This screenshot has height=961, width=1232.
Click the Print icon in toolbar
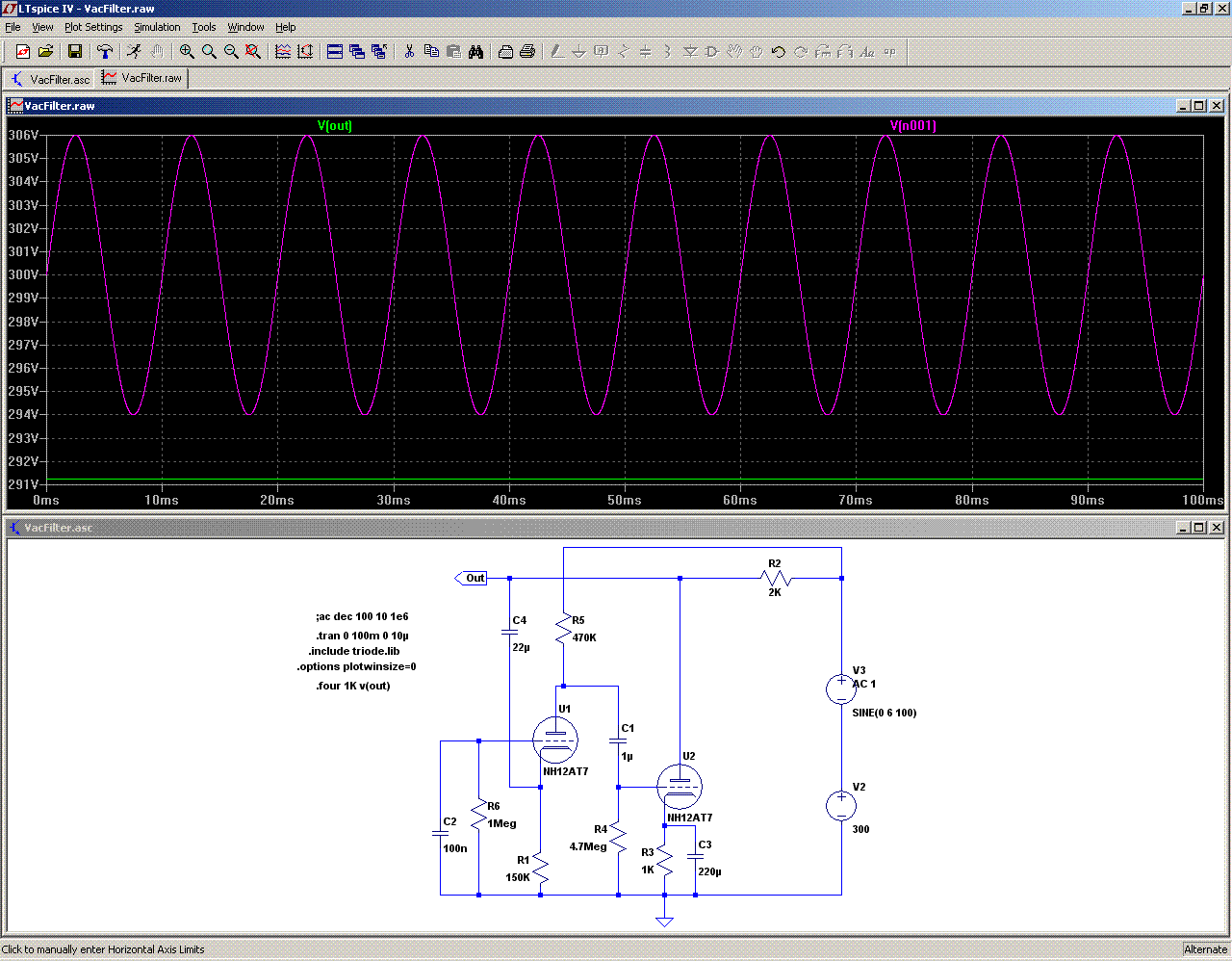(527, 52)
